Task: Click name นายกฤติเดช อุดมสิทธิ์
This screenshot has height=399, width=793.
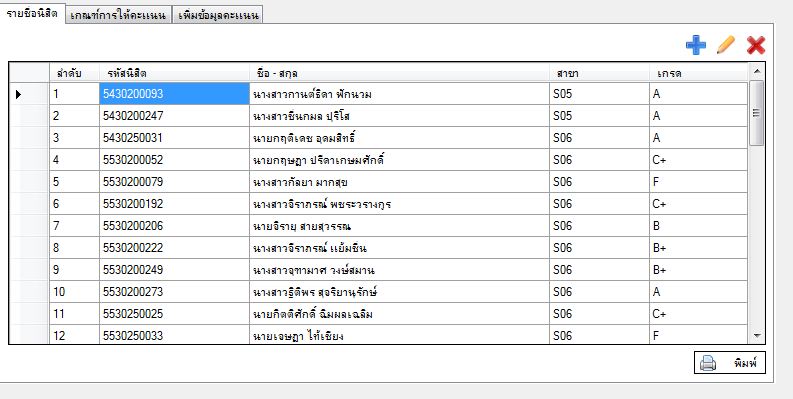Action: click(x=400, y=138)
